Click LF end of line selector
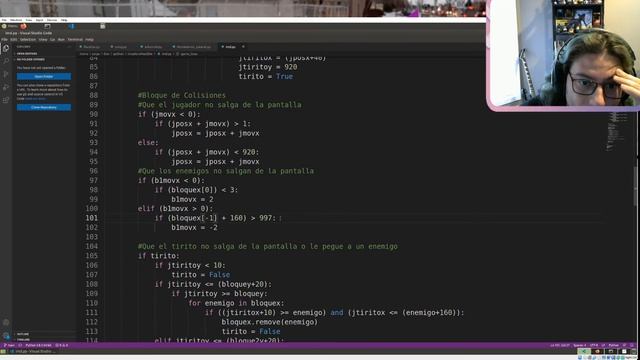Viewport: 640px width, 360px height. tap(603, 345)
